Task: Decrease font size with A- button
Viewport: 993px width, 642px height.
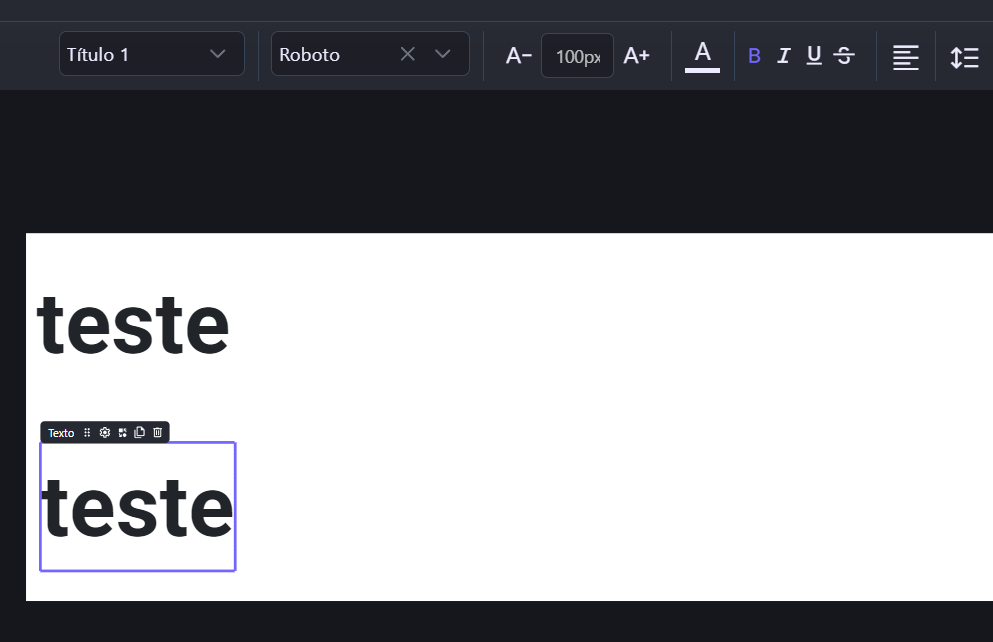Action: [x=518, y=56]
